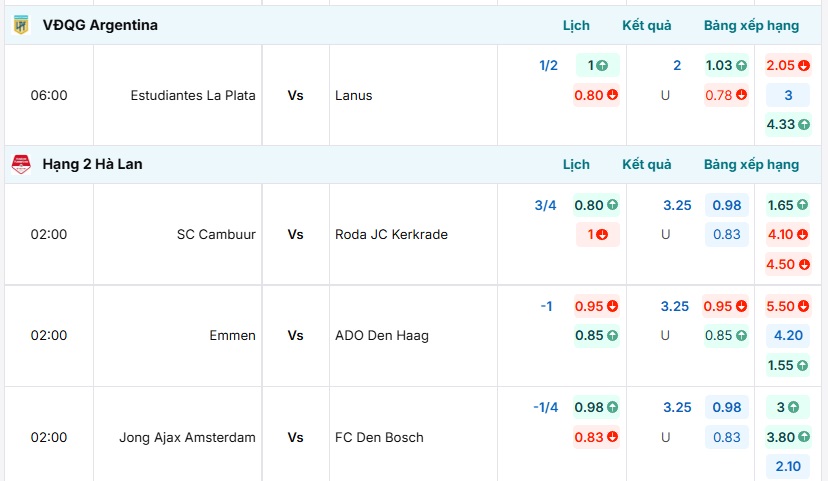
Task: Click Vs in Jong Ajax Amsterdam match row
Action: point(296,437)
